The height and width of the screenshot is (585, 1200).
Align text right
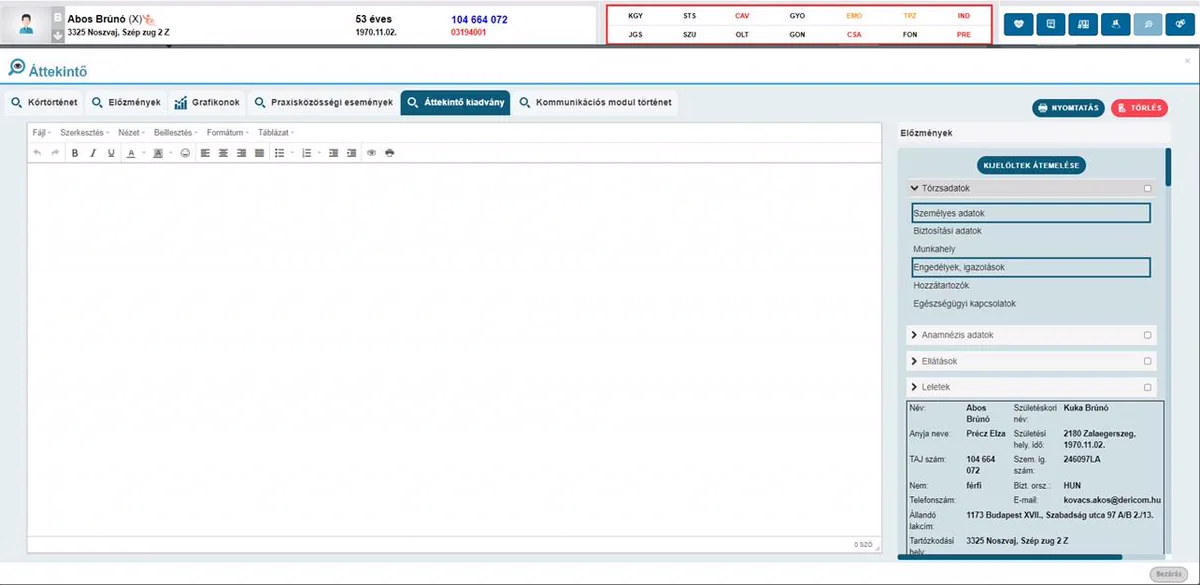point(242,153)
